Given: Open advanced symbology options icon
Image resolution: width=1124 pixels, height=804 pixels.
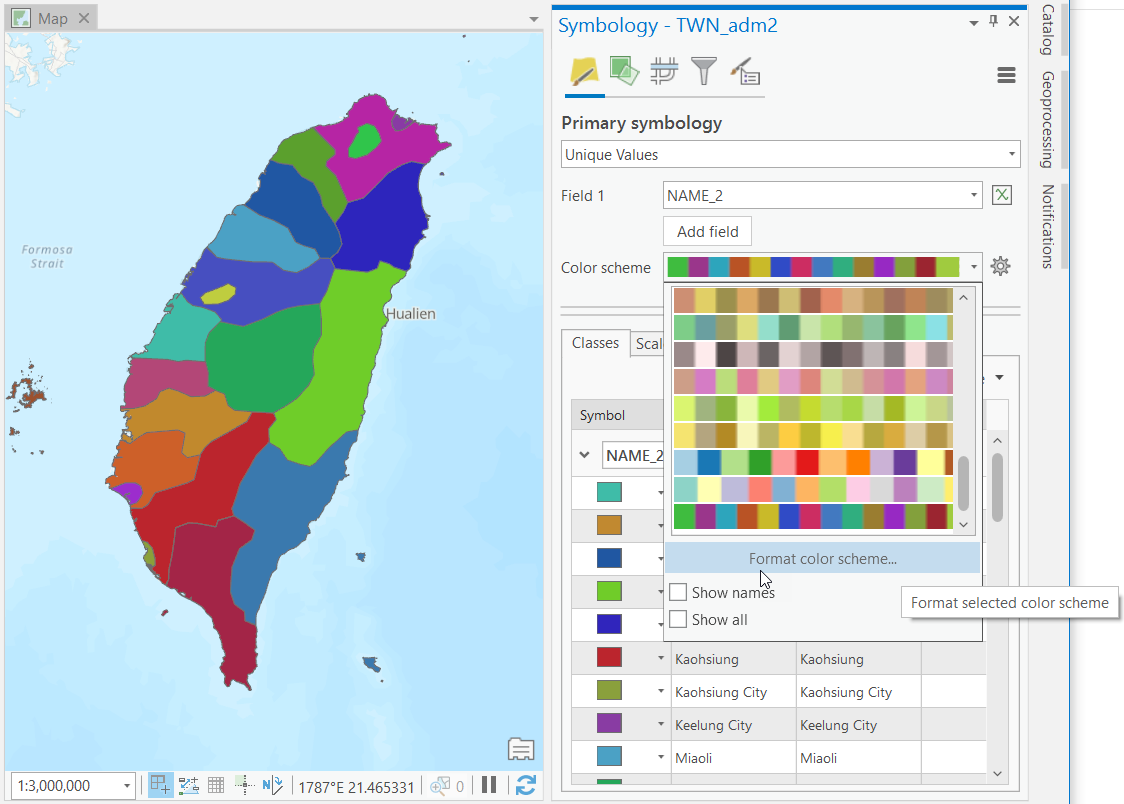Looking at the screenshot, I should click(744, 73).
